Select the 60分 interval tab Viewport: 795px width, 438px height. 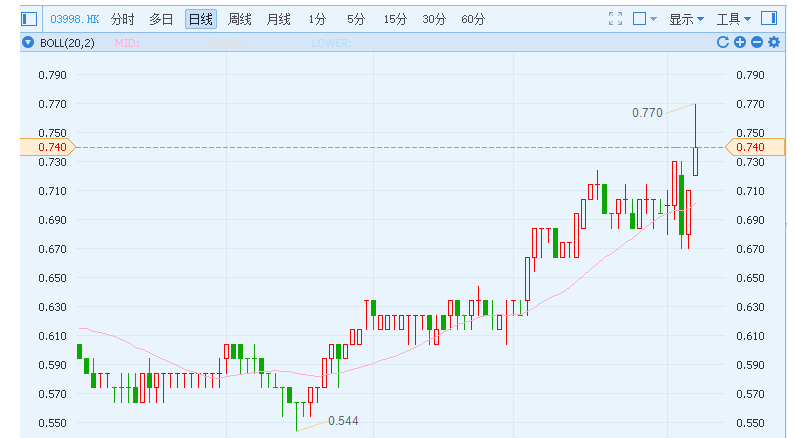473,19
